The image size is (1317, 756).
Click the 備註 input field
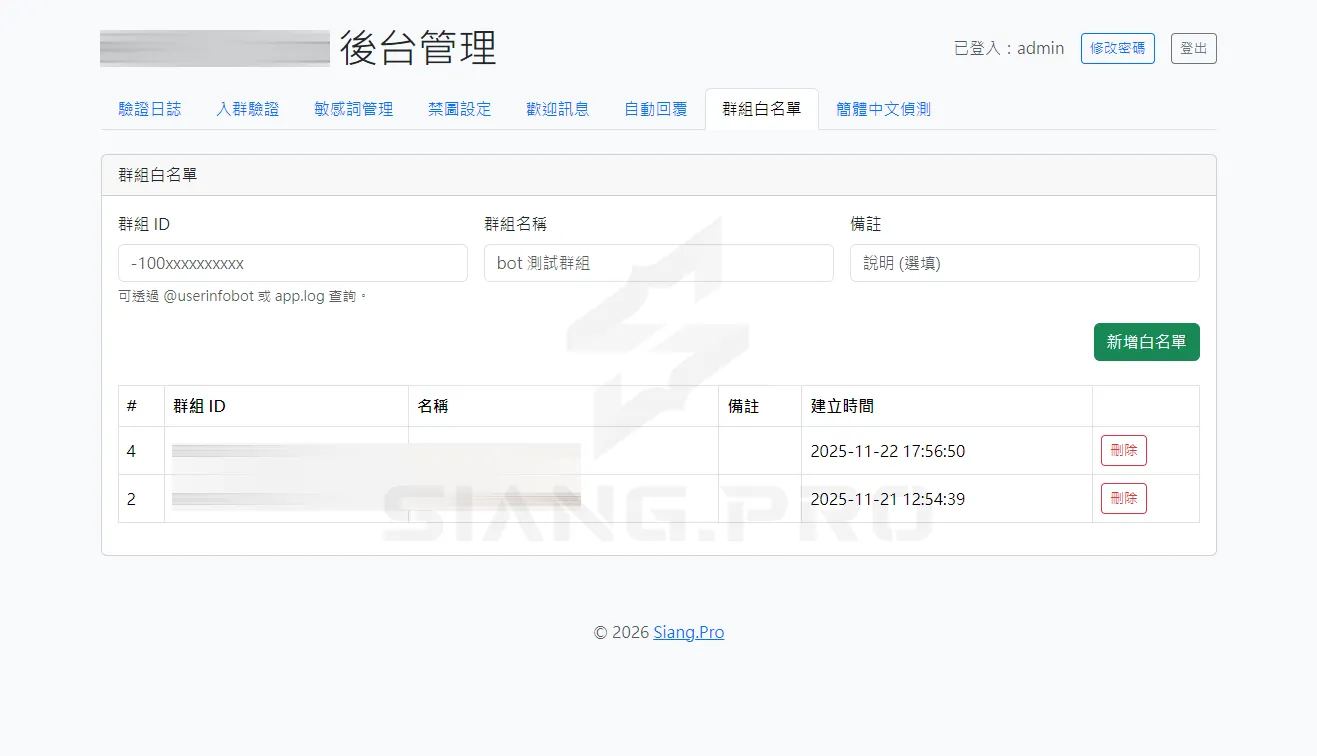(x=1024, y=263)
